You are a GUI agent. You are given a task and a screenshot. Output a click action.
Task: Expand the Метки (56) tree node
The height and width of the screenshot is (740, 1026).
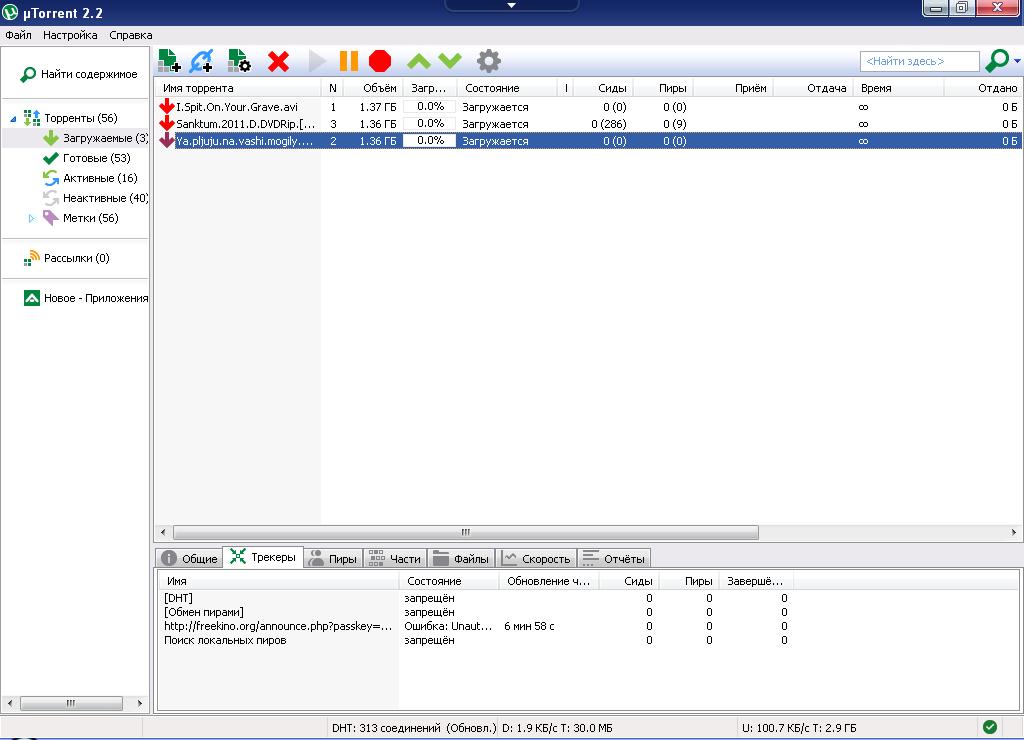coord(31,219)
